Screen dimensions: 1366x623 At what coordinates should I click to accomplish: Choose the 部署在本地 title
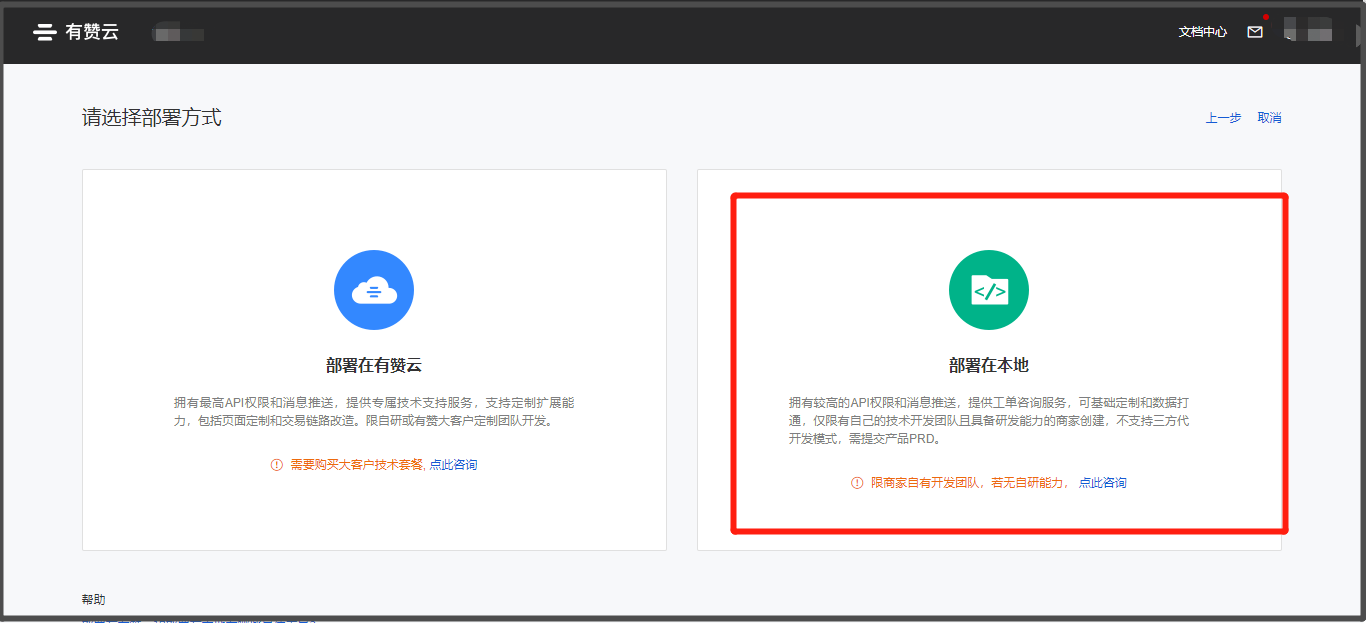pyautogui.click(x=989, y=366)
